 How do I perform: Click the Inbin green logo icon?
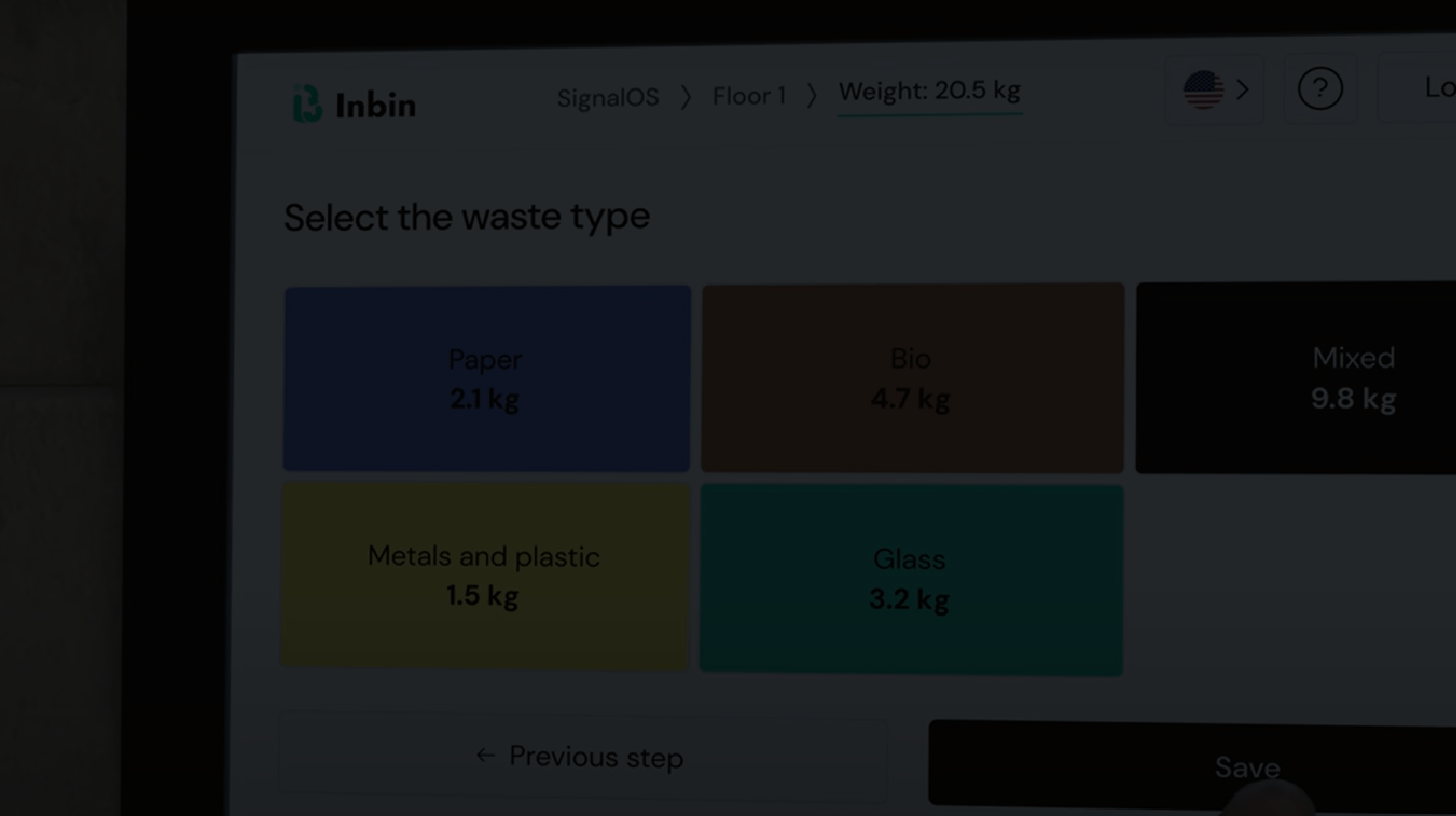coord(307,104)
